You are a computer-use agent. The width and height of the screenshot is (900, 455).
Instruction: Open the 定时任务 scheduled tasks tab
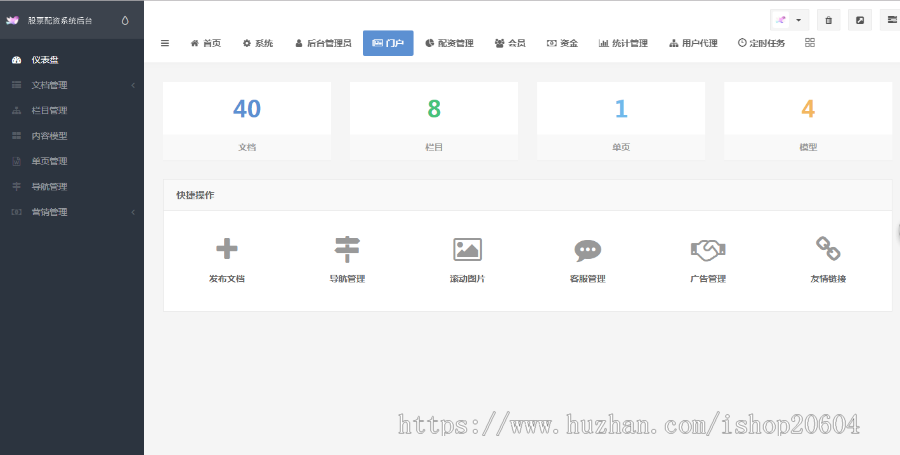pyautogui.click(x=761, y=43)
